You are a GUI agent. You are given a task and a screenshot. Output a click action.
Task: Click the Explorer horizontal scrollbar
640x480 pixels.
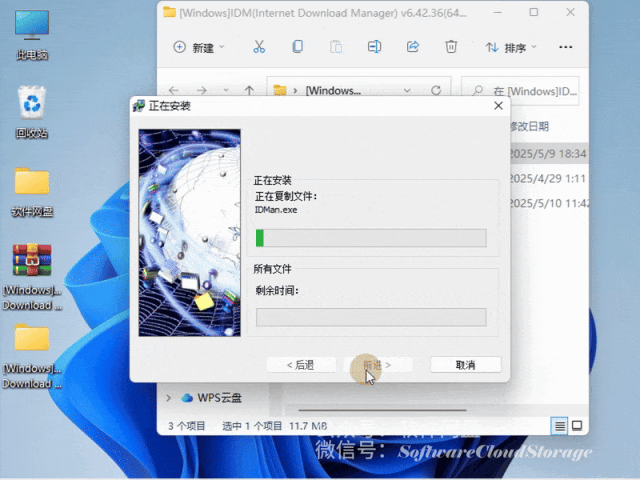(x=382, y=410)
